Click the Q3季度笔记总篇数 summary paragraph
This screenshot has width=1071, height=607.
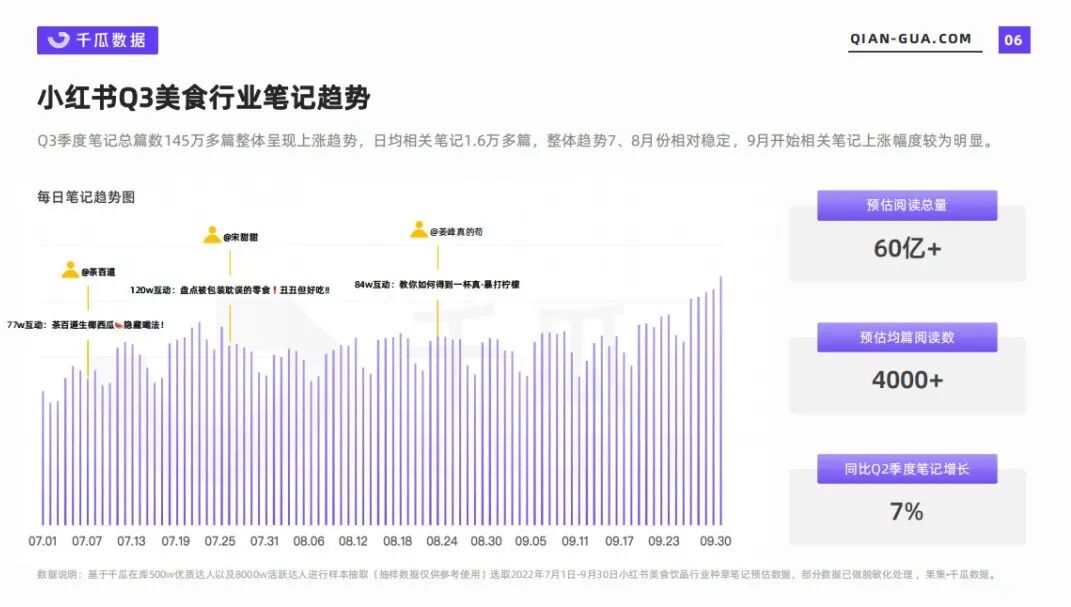pyautogui.click(x=516, y=141)
